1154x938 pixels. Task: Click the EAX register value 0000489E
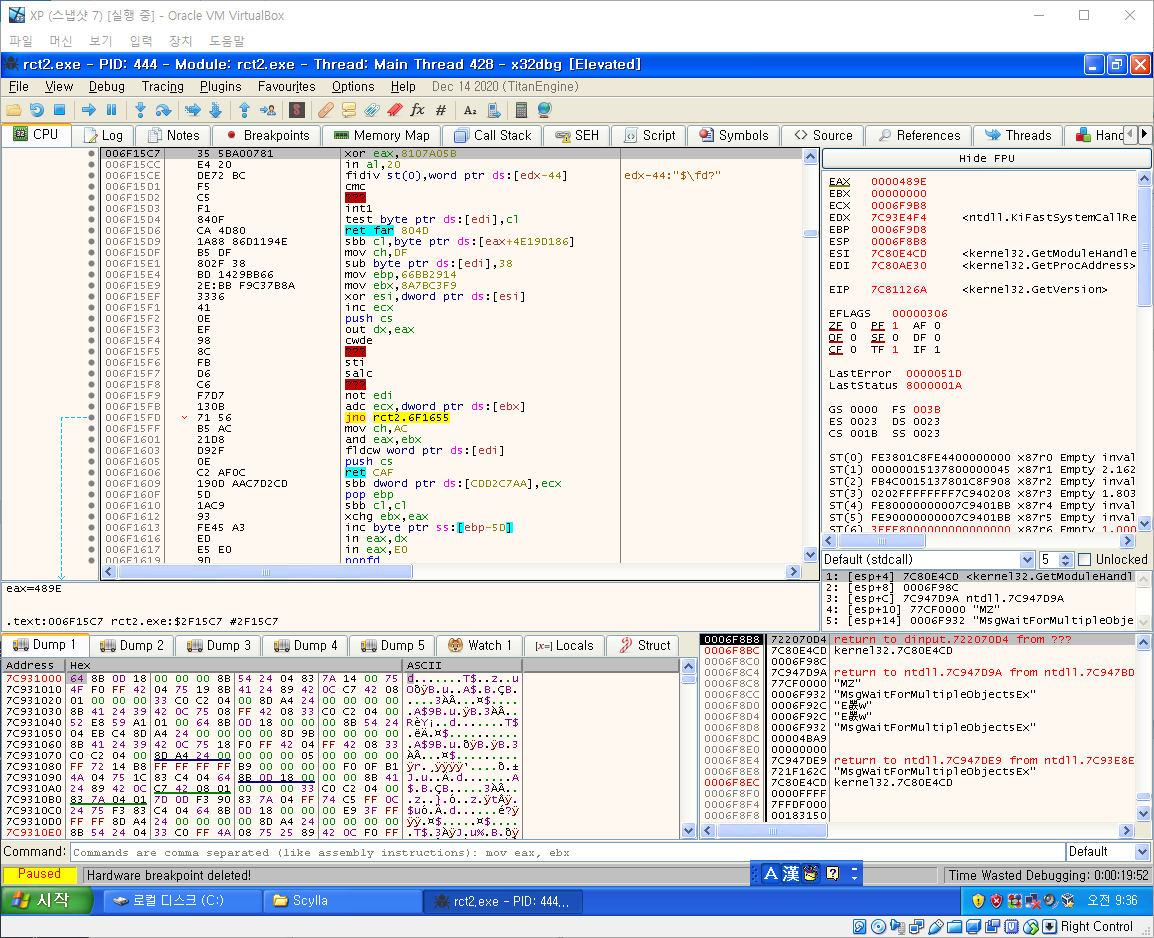point(899,182)
